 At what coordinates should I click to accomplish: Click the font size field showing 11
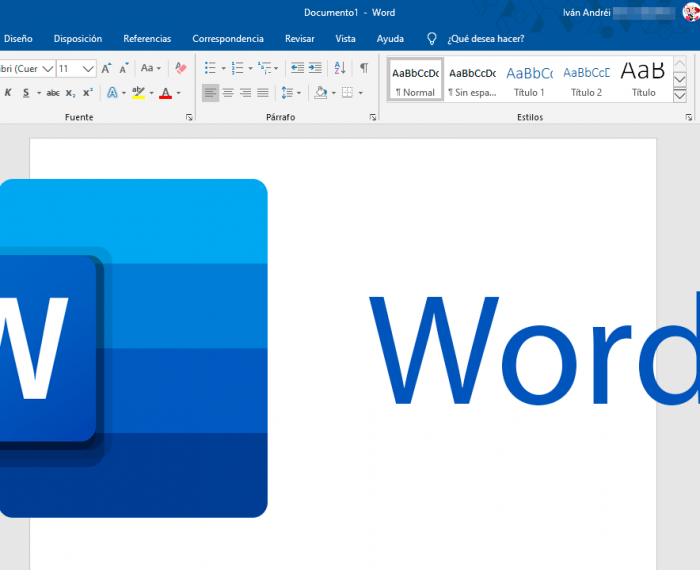[x=69, y=69]
